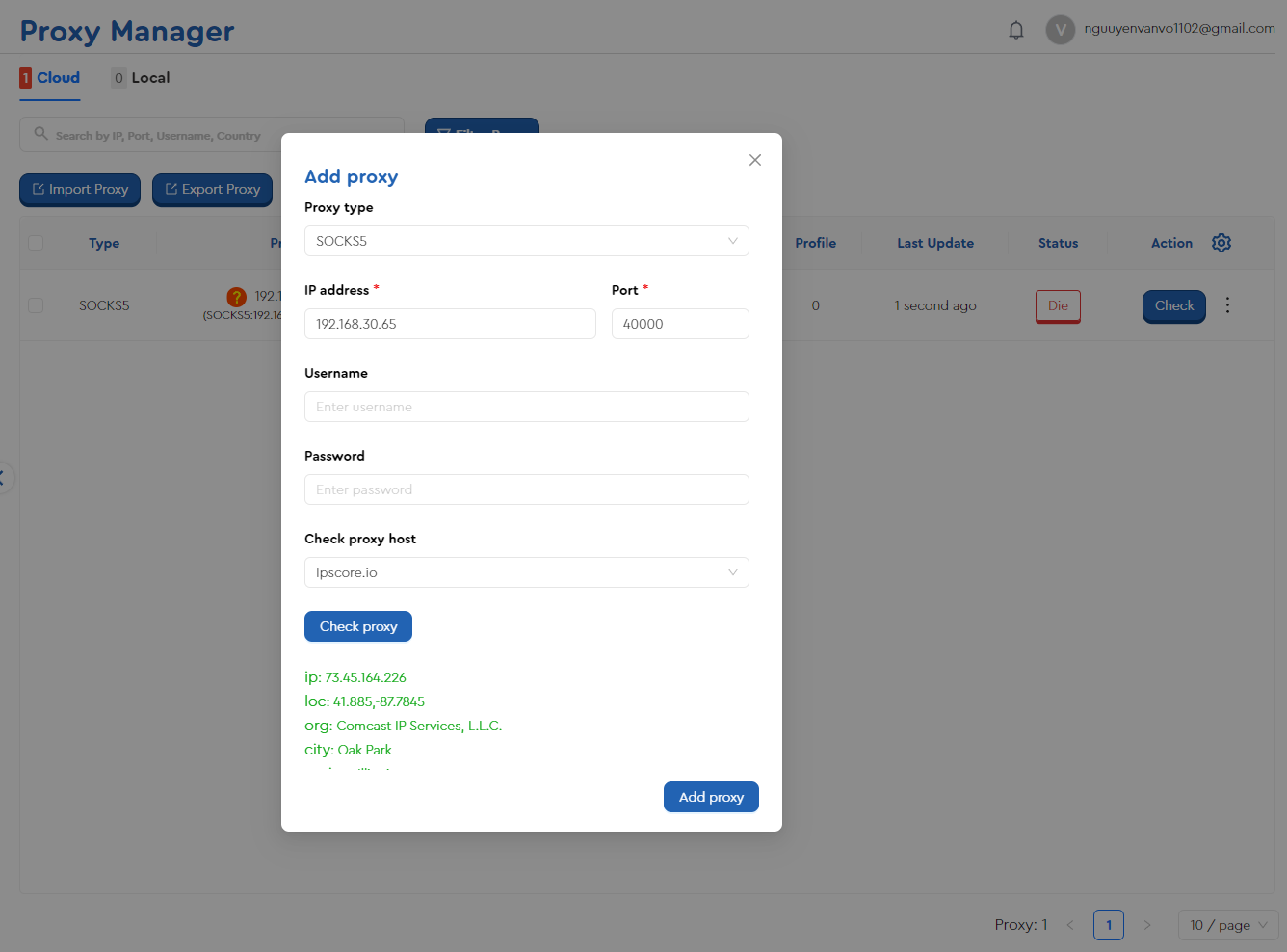Open the Proxy type SOCKS5 dropdown

(x=526, y=241)
